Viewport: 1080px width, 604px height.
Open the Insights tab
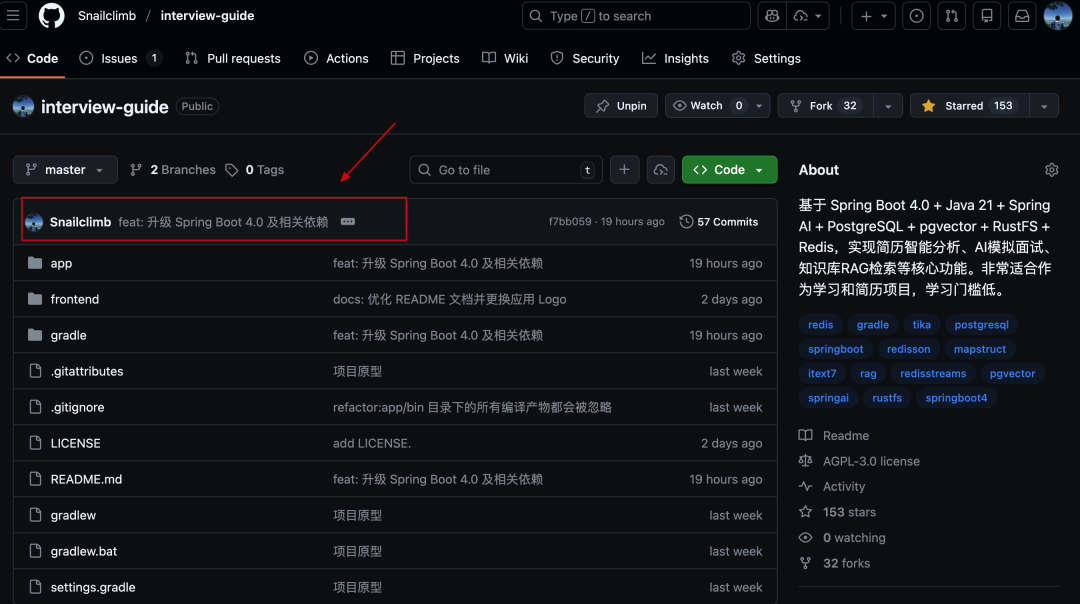[x=675, y=59]
